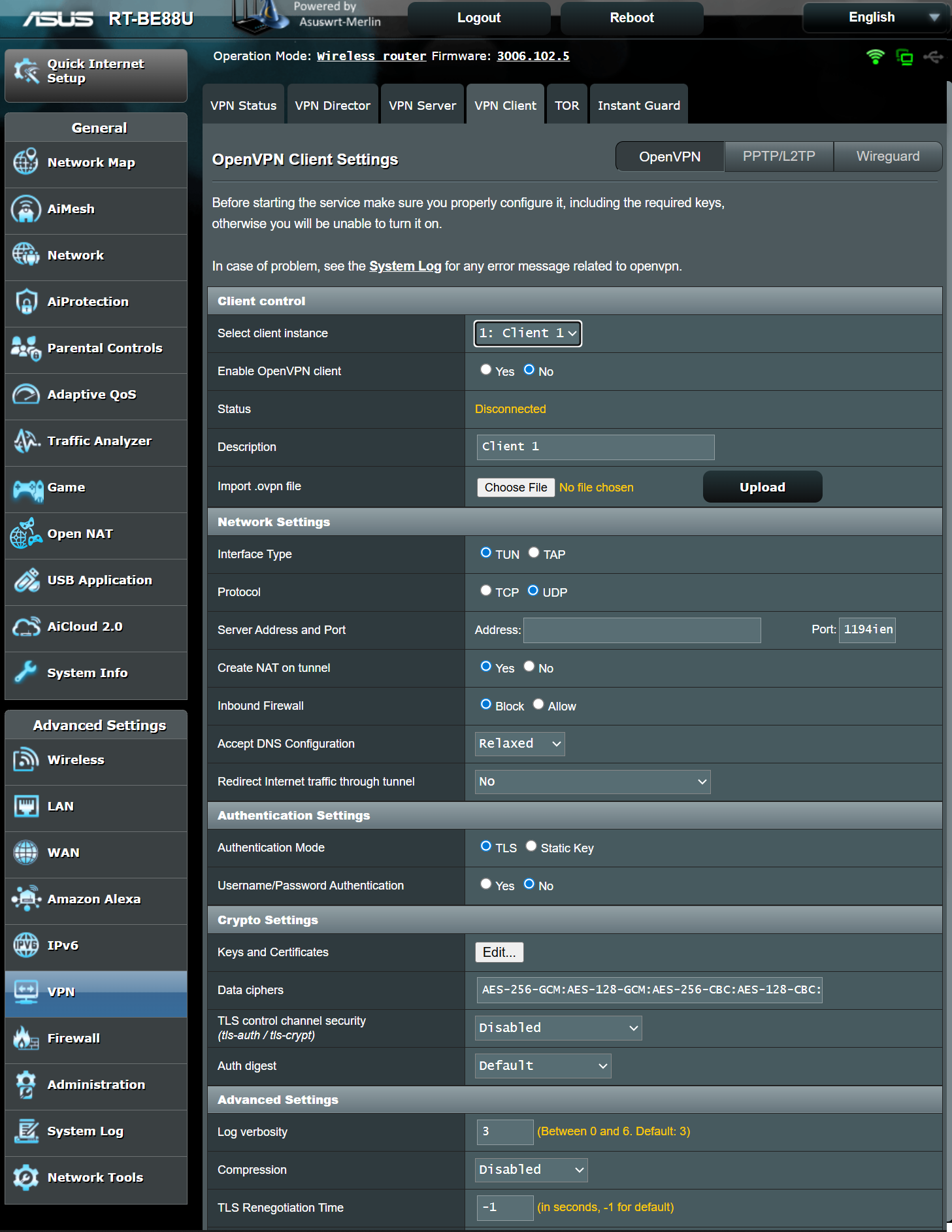Open the Network Map sidebar icon
Viewport: 952px width, 1232px height.
[26, 162]
